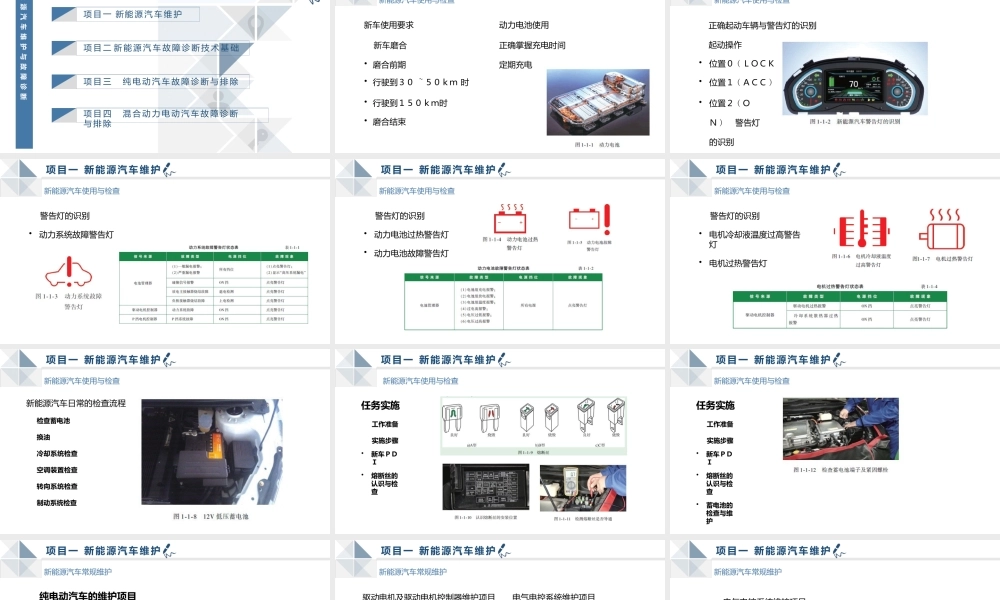The image size is (1000, 600).
Task: Click the 位置1 (ACC) bullet
Action: click(740, 82)
